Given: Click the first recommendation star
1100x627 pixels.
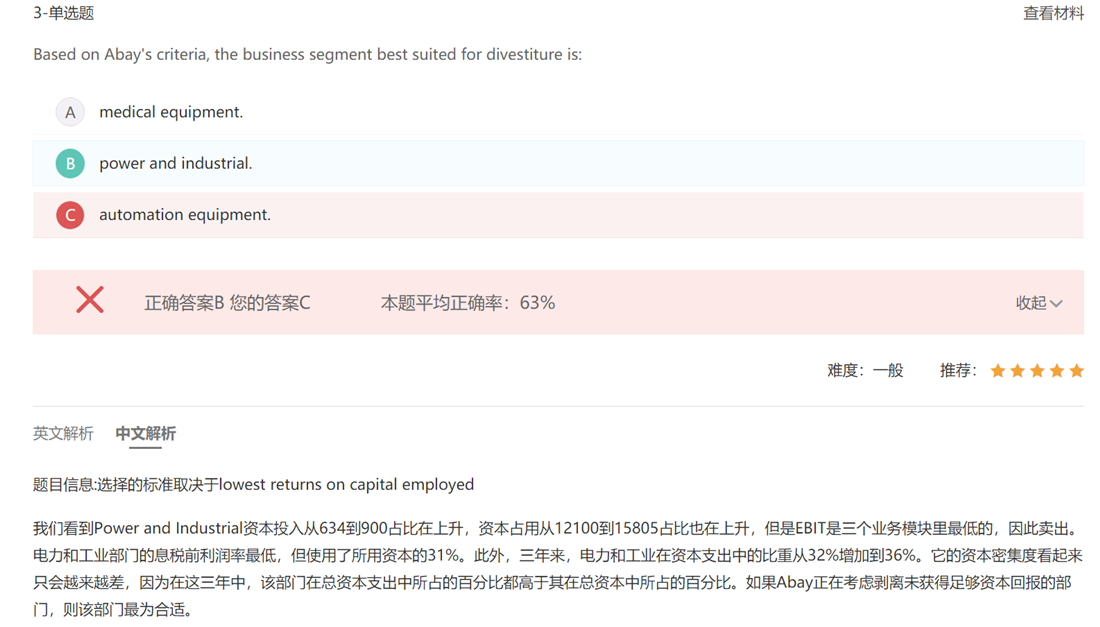Looking at the screenshot, I should point(997,371).
